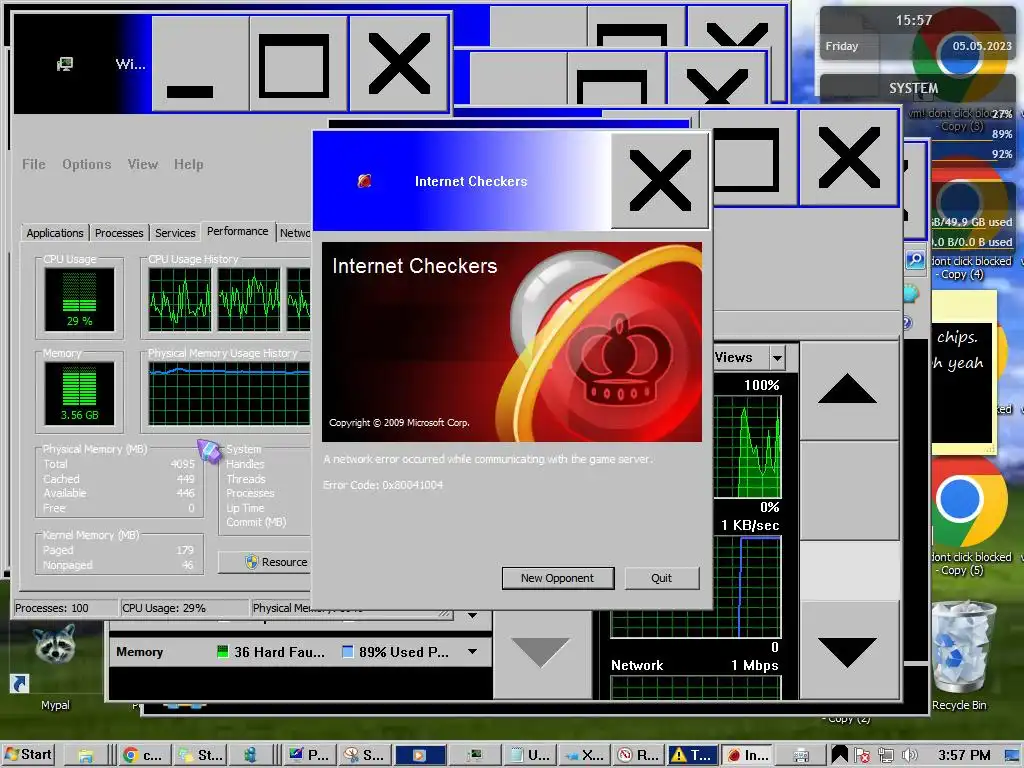Click the '89% Used P...' memory indicator

[x=396, y=652]
